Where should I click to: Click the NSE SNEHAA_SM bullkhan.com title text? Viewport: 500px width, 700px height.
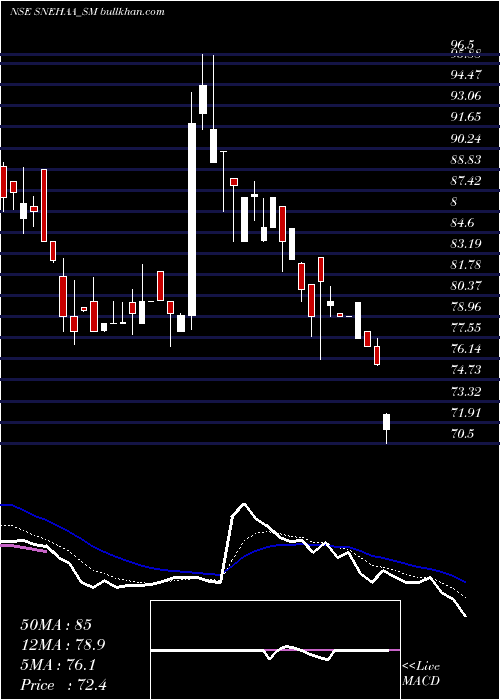[88, 11]
